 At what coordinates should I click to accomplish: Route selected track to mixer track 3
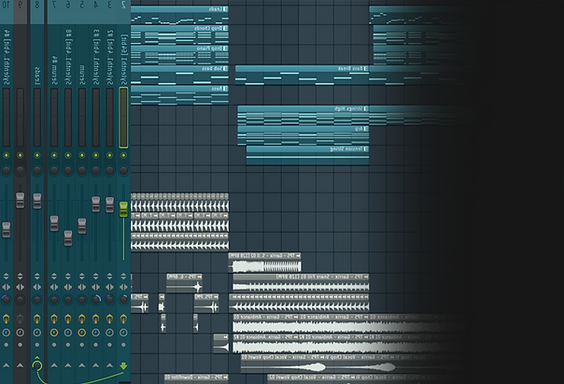pyautogui.click(x=110, y=365)
